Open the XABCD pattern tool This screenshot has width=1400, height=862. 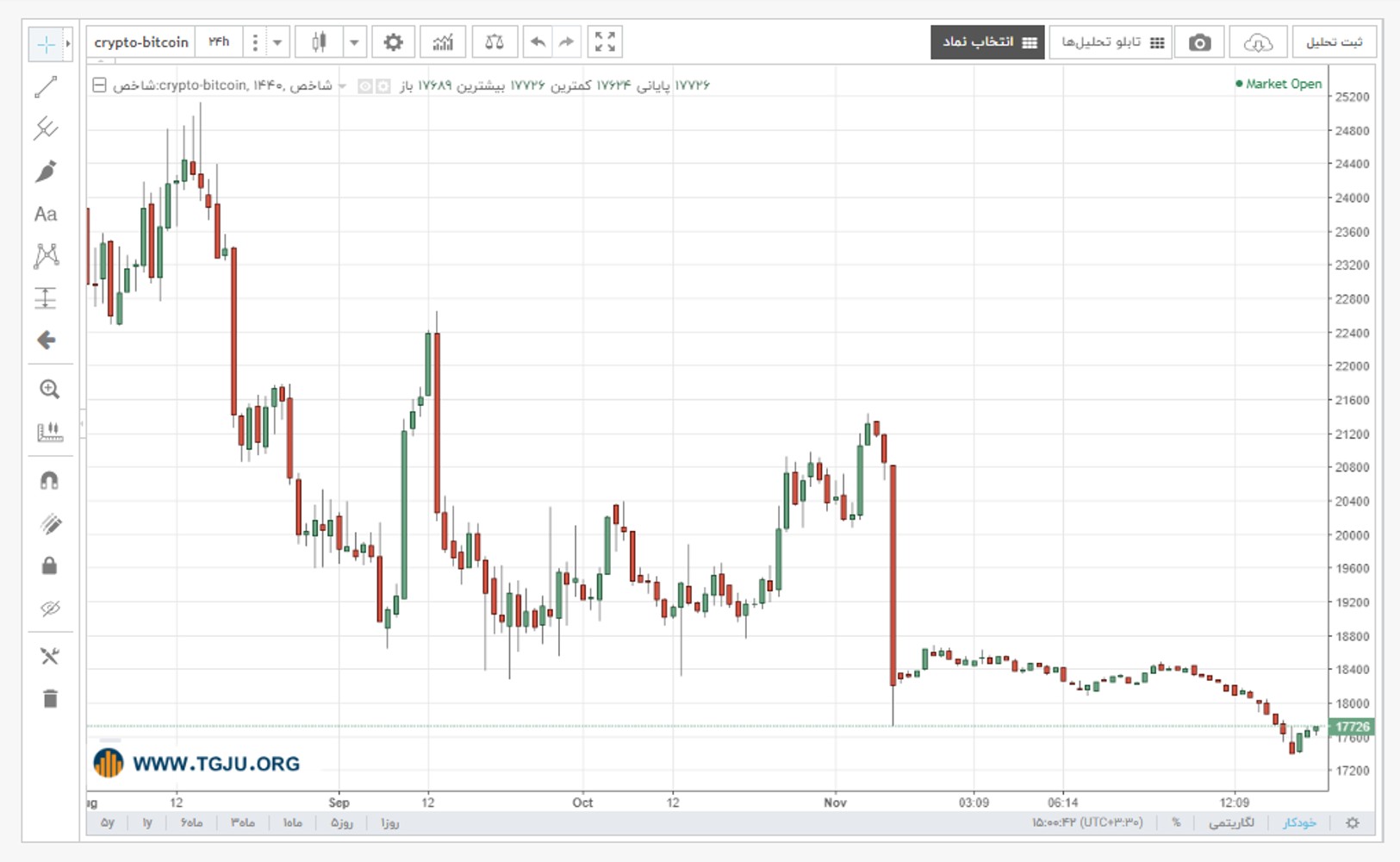point(46,255)
